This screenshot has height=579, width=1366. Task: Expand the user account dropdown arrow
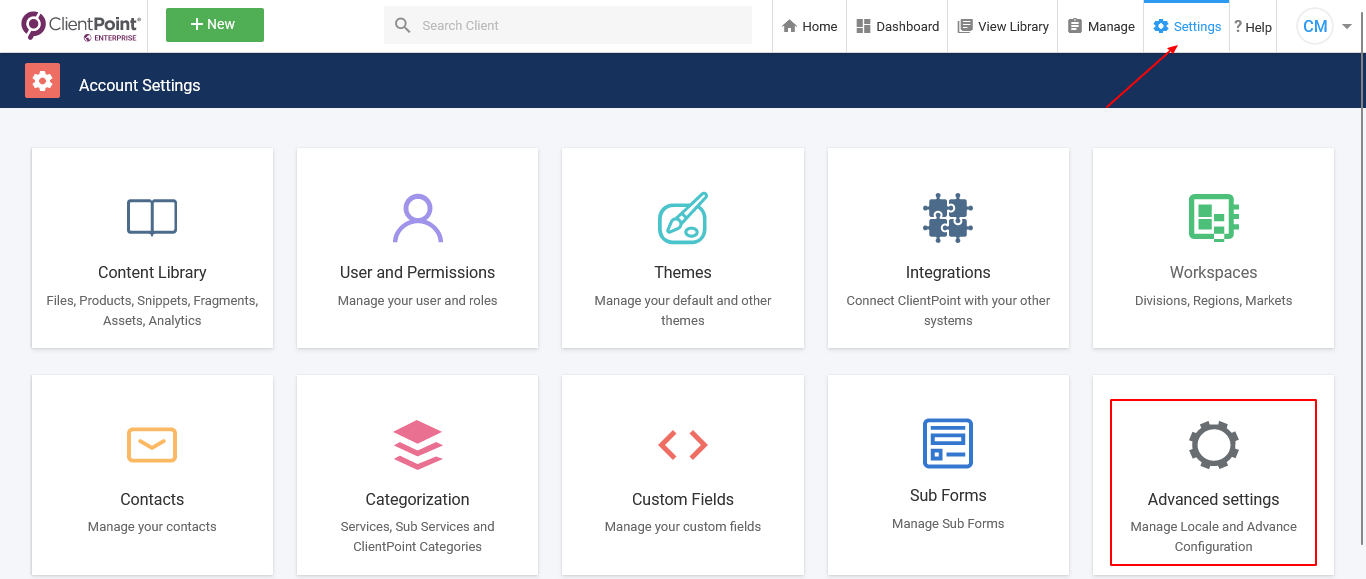tap(1347, 27)
